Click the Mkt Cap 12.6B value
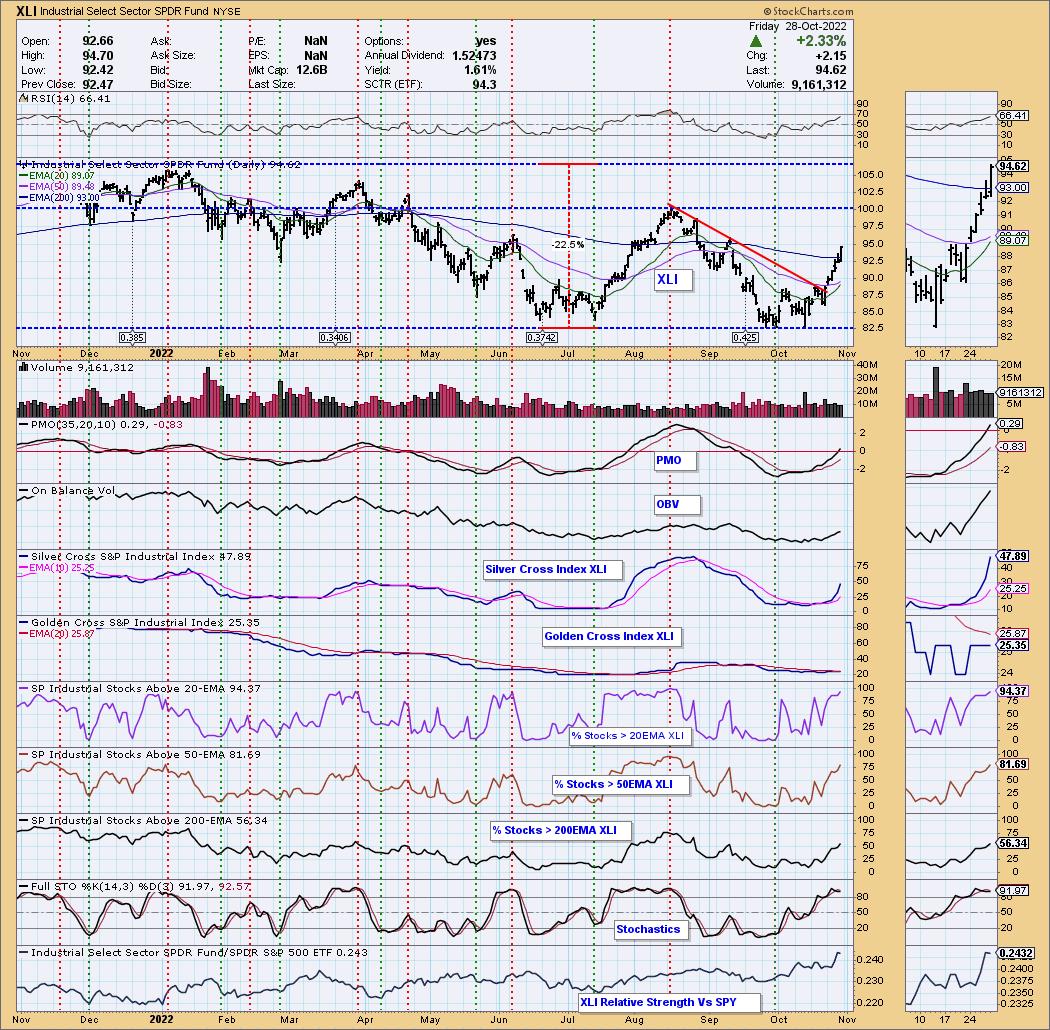Screen dimensions: 1050x1030 click(x=311, y=70)
